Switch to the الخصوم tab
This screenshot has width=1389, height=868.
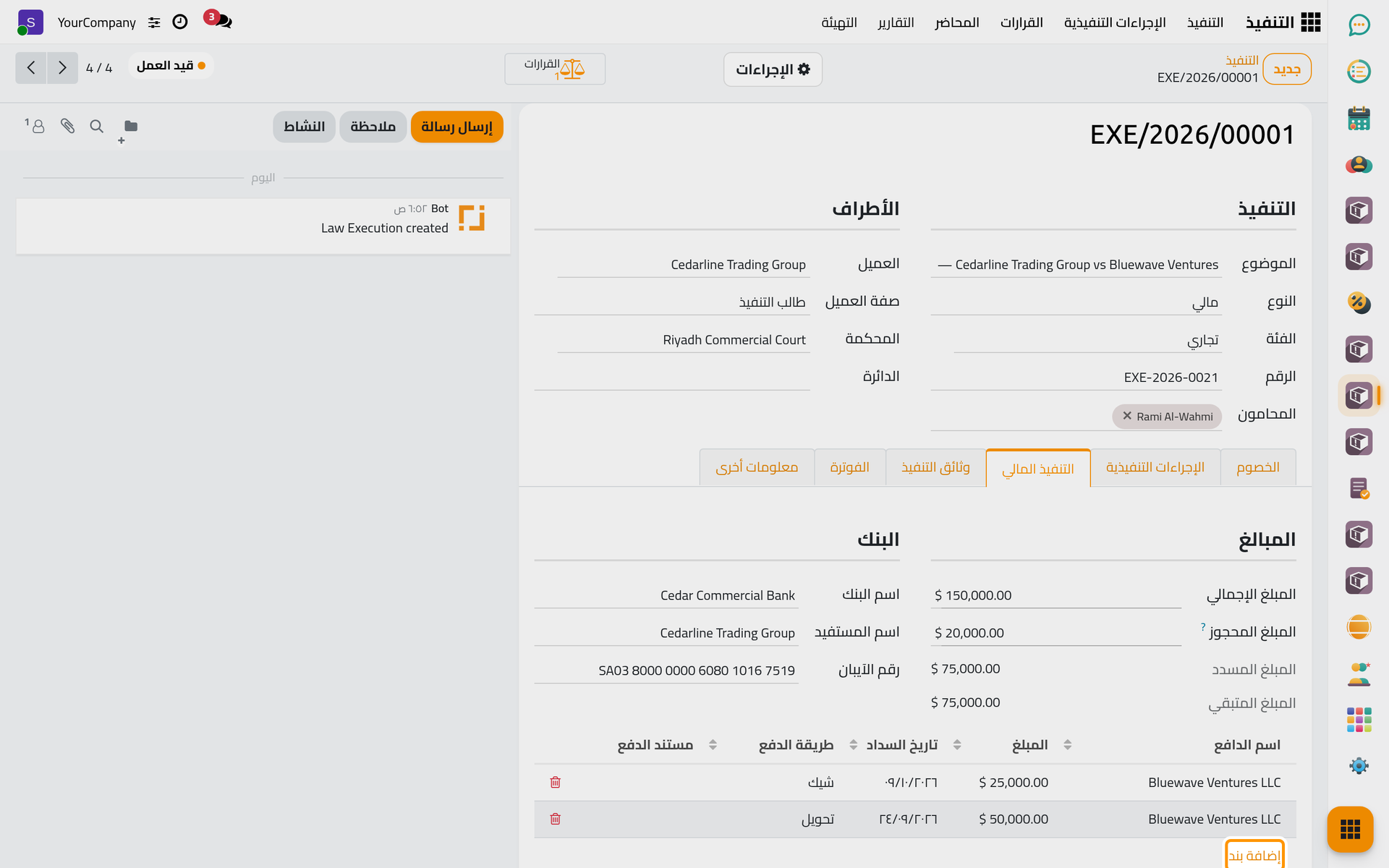click(x=1258, y=467)
